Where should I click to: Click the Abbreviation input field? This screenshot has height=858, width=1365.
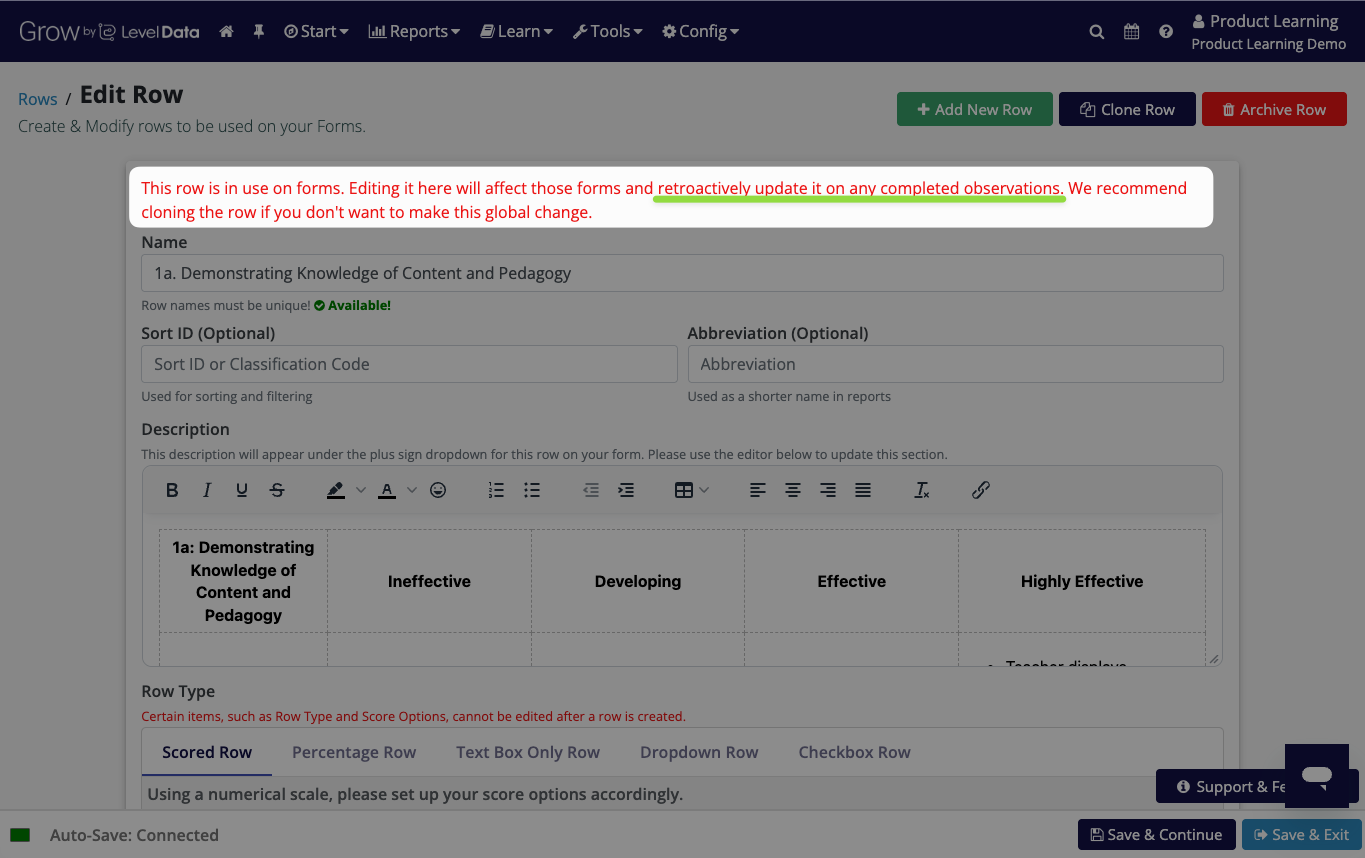[x=955, y=364]
